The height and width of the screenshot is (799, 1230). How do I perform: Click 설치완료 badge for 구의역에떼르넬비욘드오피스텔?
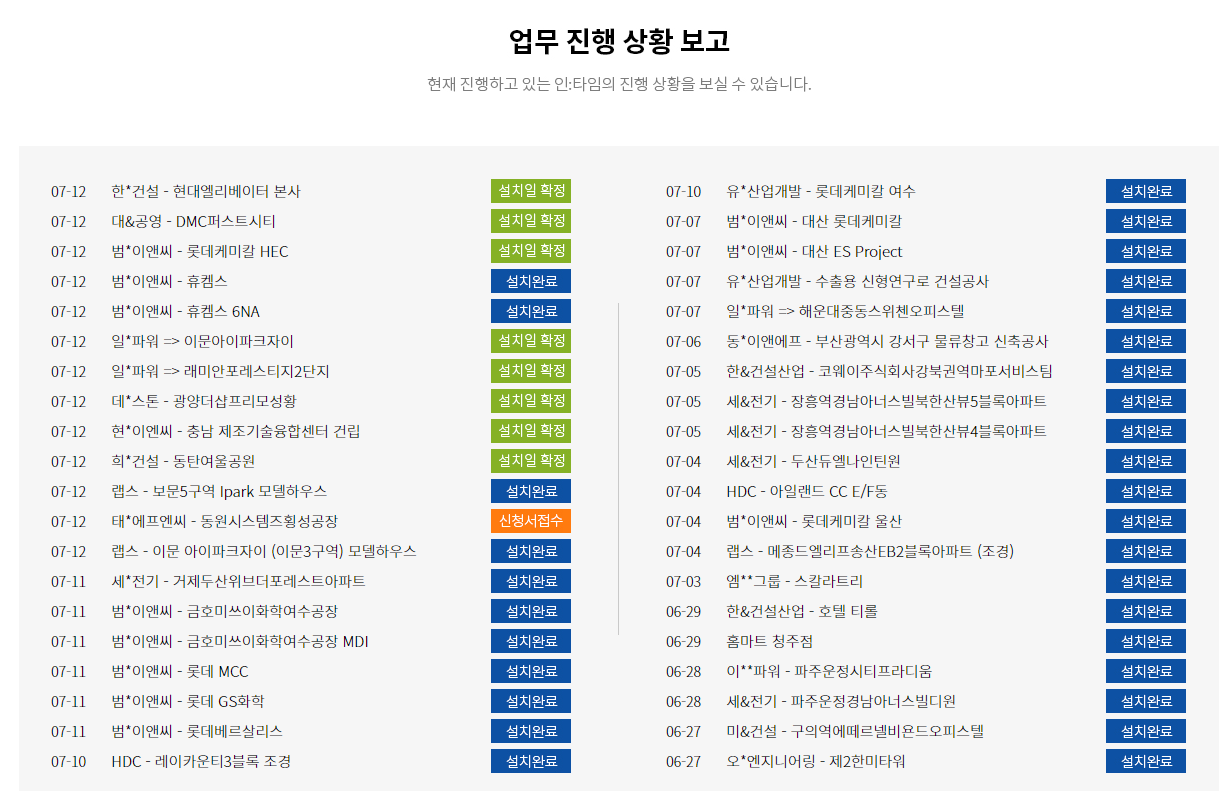(1146, 731)
